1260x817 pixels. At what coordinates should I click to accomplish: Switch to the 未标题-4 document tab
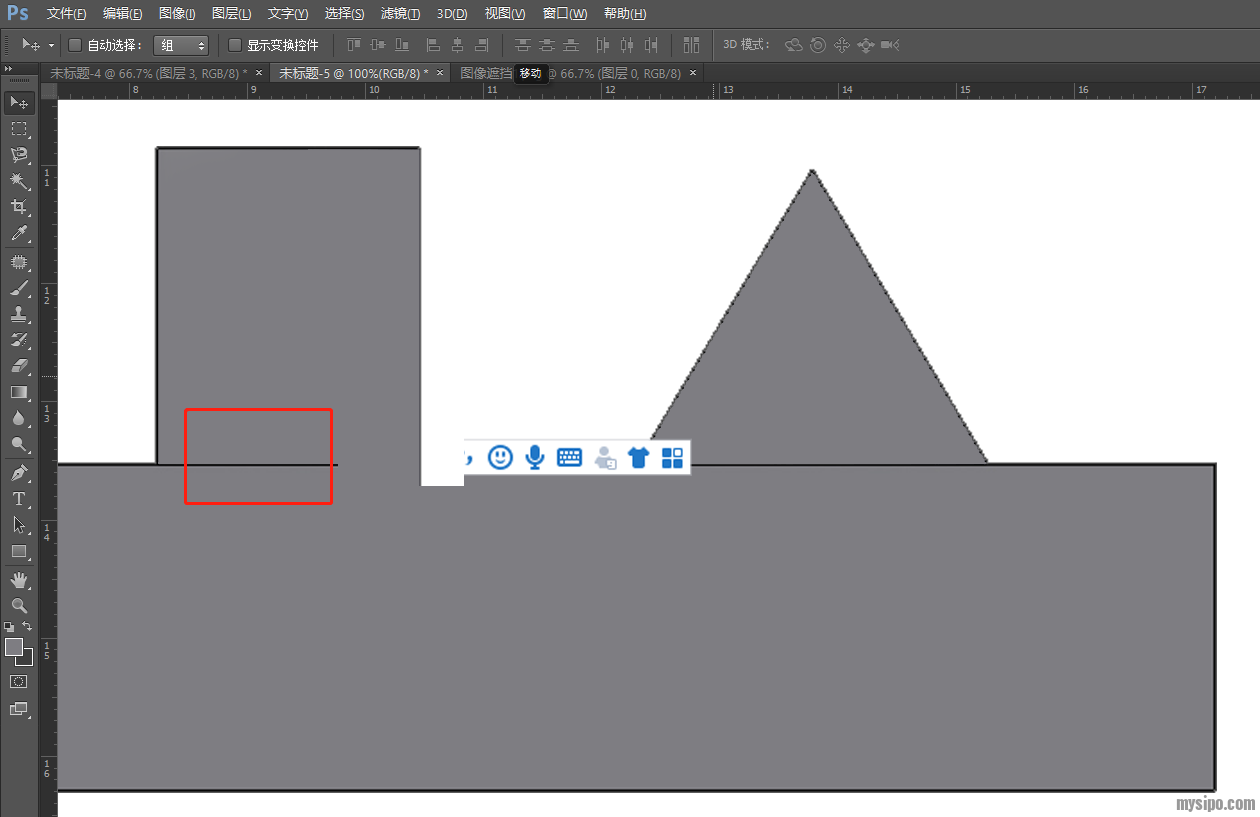148,73
